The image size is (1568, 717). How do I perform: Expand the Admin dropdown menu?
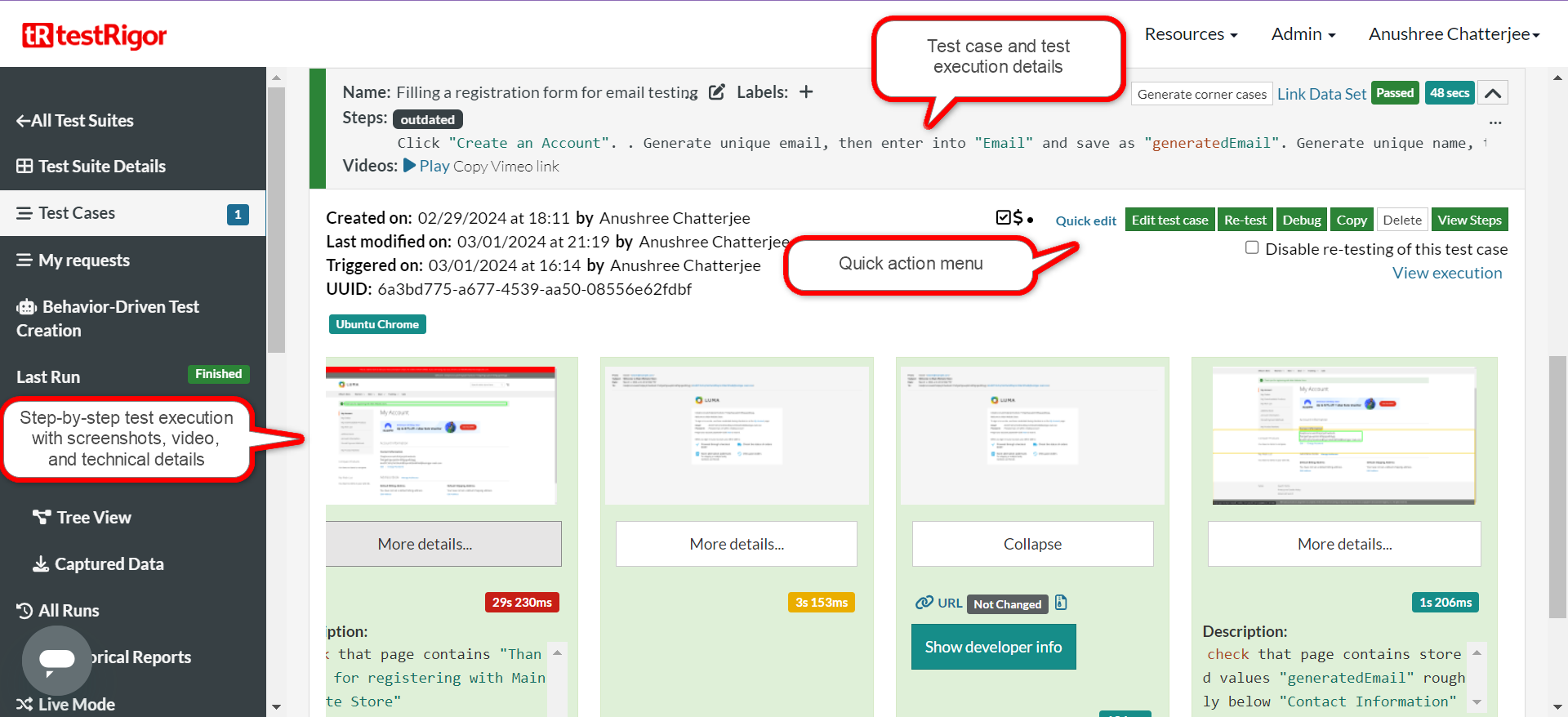click(x=1303, y=34)
